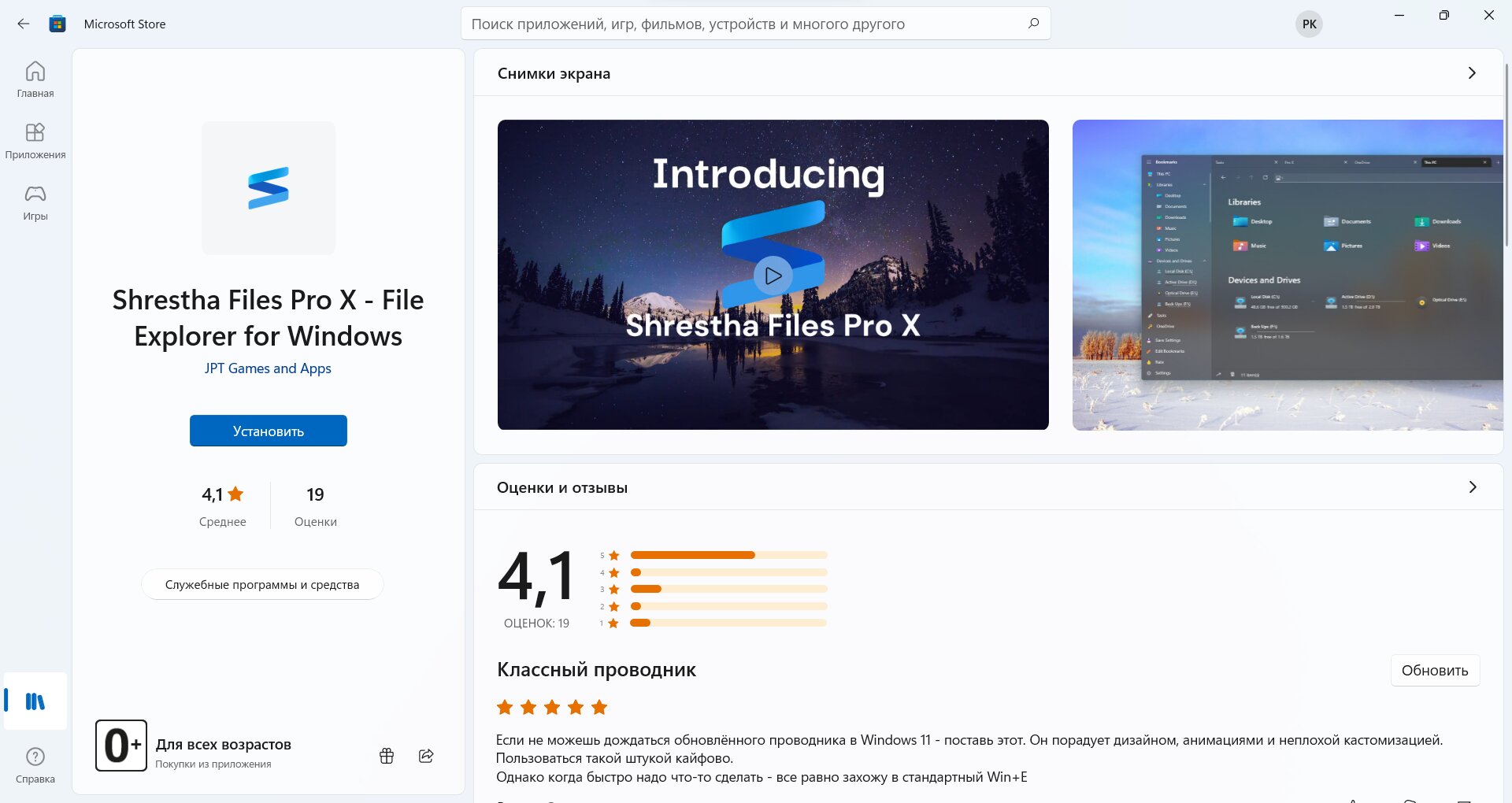Click the Microsoft Store logo icon
1512x803 pixels.
click(x=57, y=24)
